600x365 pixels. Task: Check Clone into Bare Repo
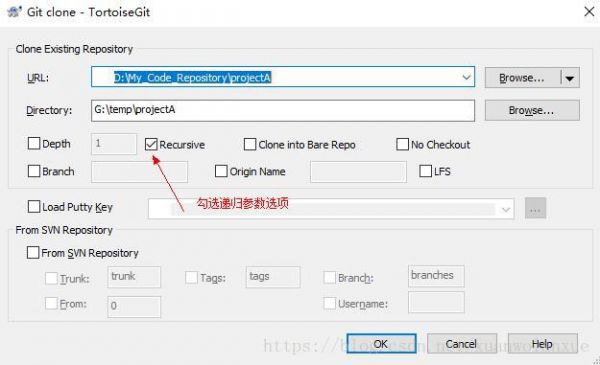[250, 144]
